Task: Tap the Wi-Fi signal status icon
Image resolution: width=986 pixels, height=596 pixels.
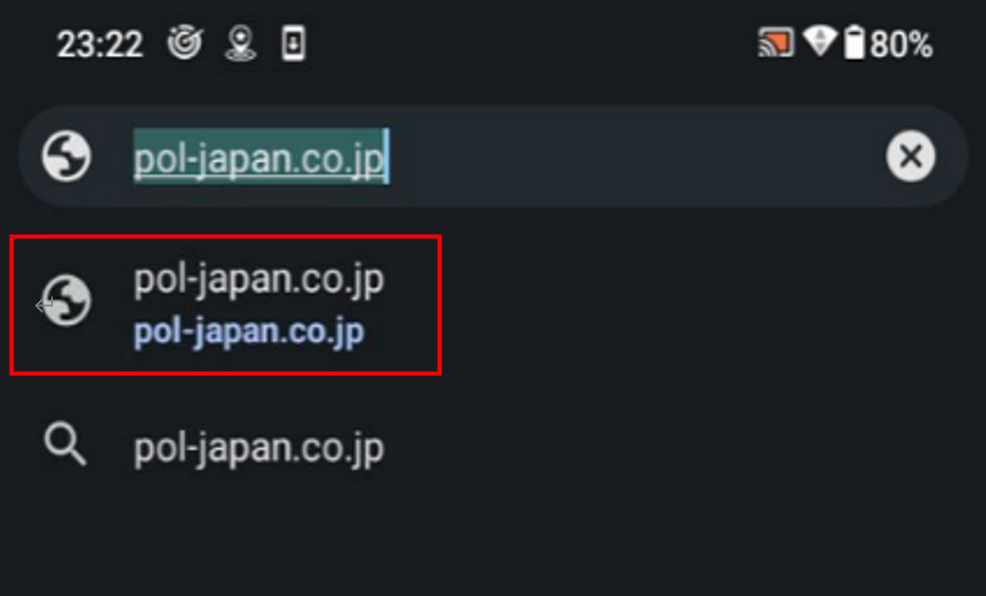Action: pos(819,41)
